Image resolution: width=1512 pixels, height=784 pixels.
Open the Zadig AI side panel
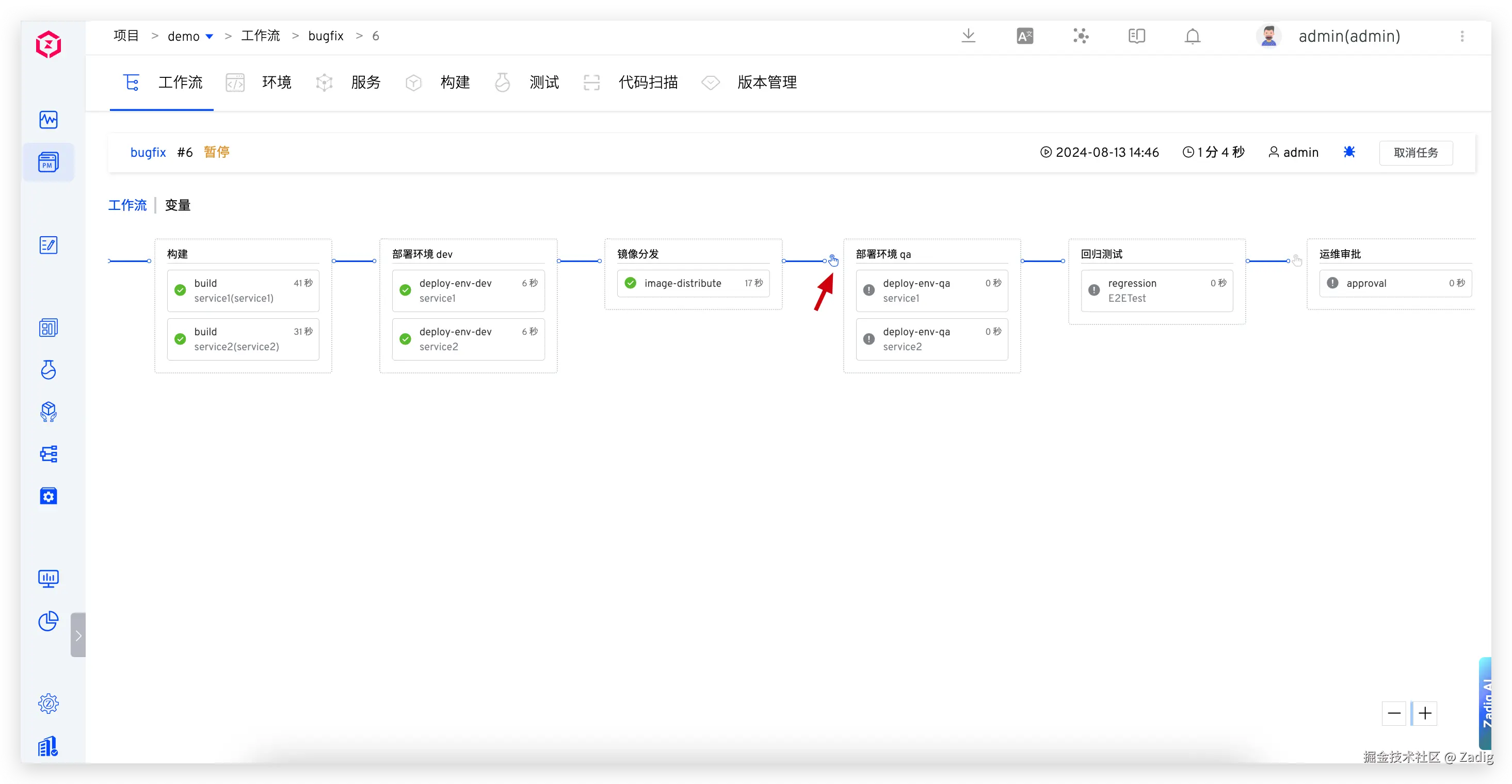pos(1486,704)
